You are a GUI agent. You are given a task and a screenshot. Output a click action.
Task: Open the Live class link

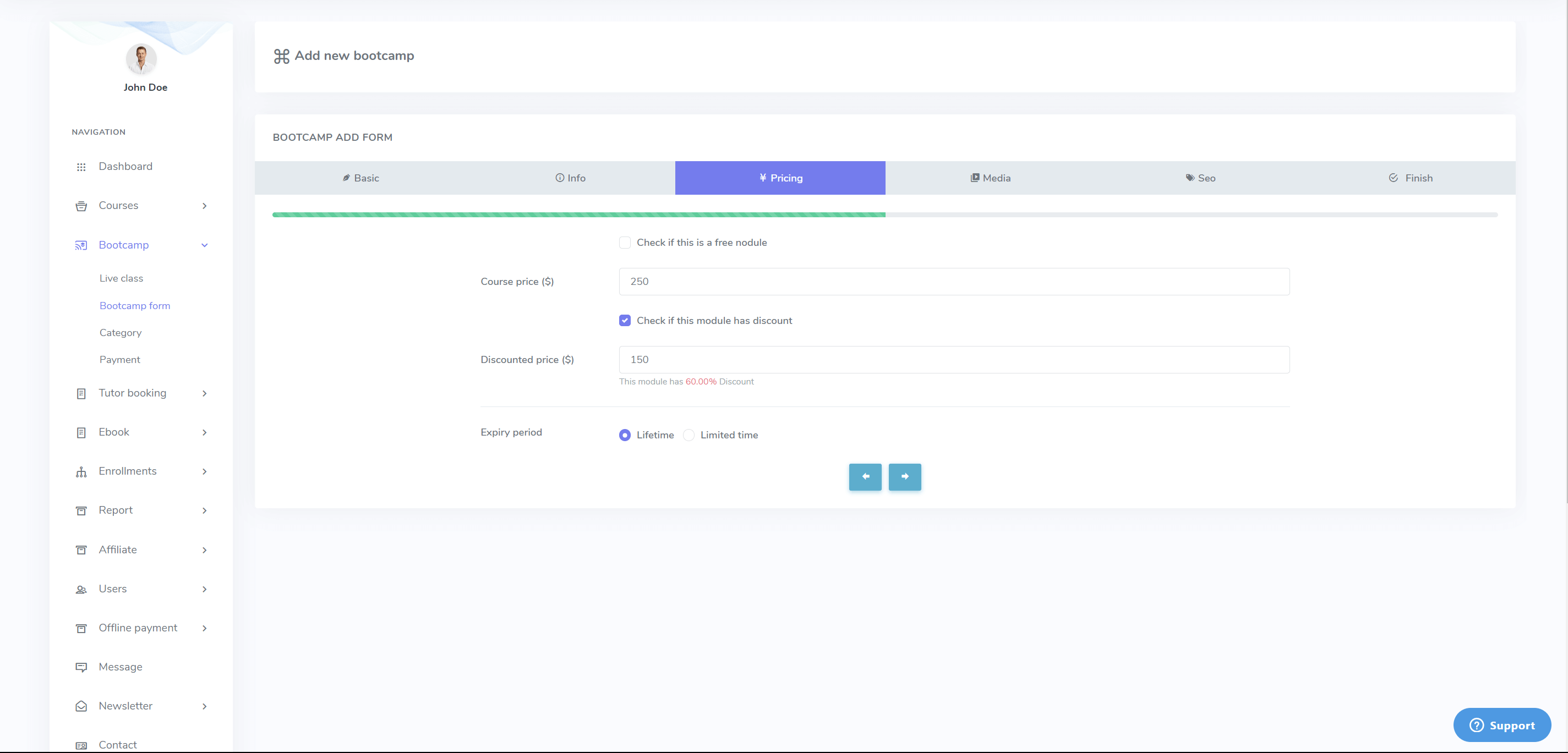tap(121, 278)
